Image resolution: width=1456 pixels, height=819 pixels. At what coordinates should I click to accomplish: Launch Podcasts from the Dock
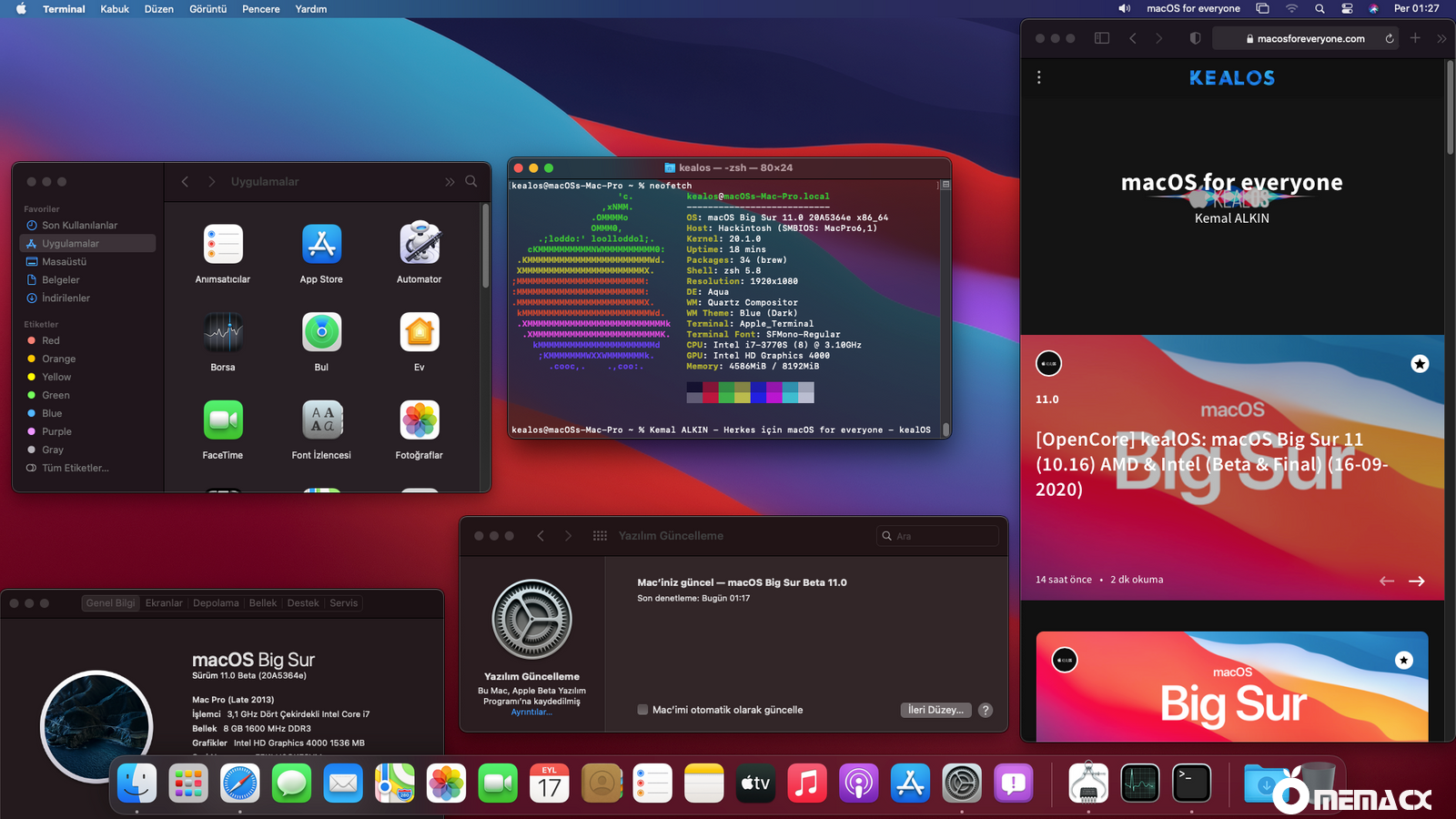pos(858,784)
